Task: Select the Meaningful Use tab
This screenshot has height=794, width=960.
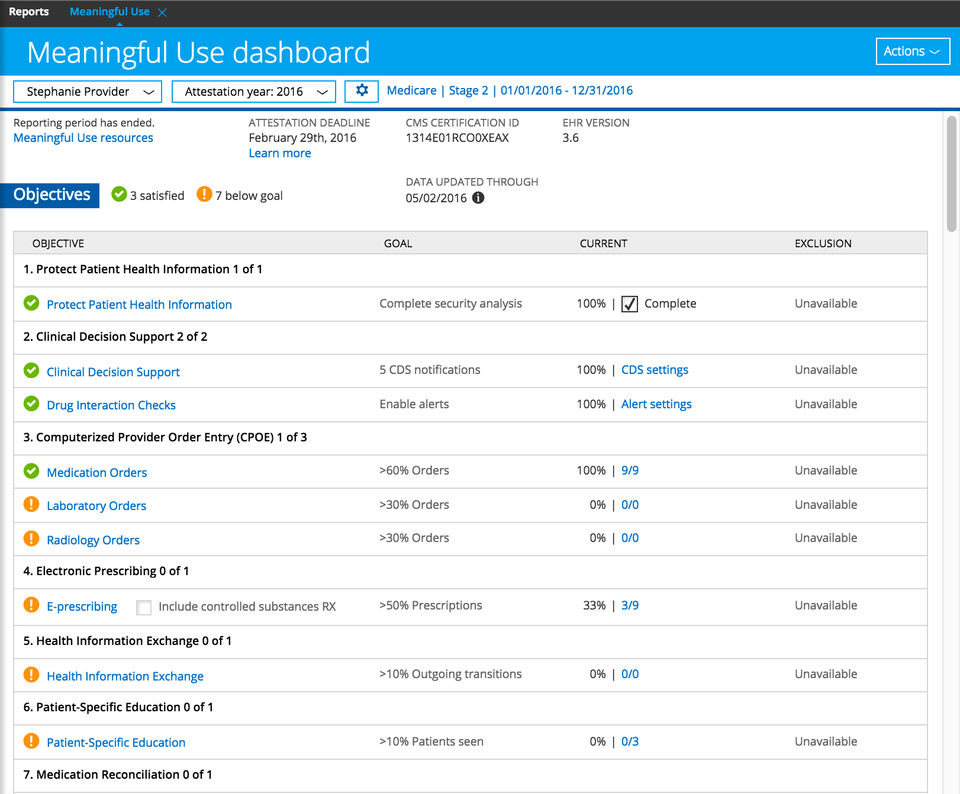Action: [x=109, y=12]
